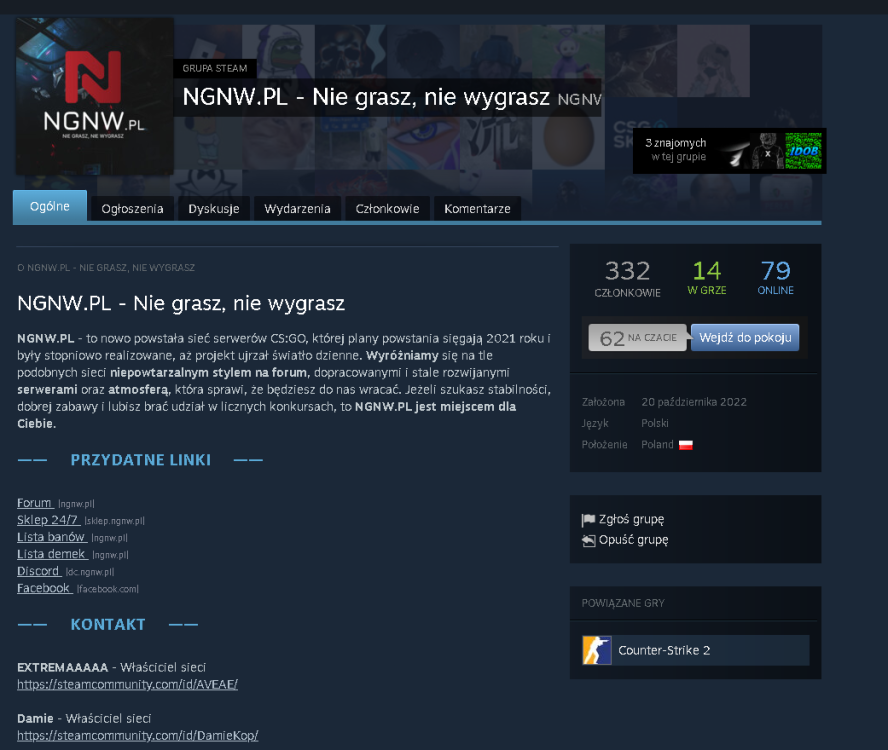The width and height of the screenshot is (888, 750).
Task: Open the Facebook link
Action: (x=44, y=588)
